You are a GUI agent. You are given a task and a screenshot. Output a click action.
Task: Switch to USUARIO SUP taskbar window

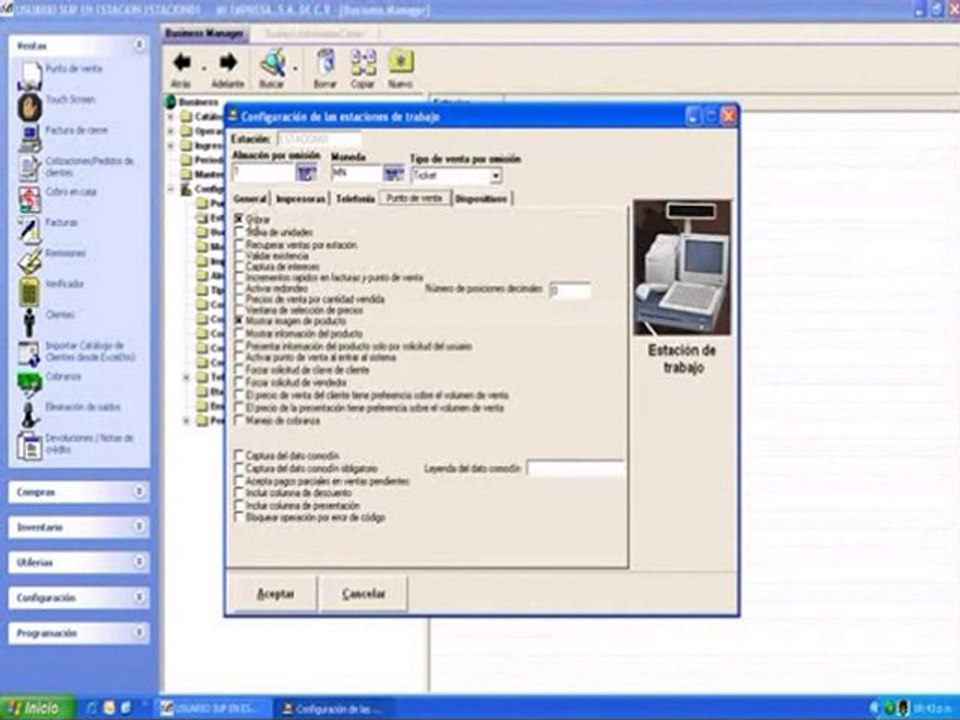coord(213,709)
